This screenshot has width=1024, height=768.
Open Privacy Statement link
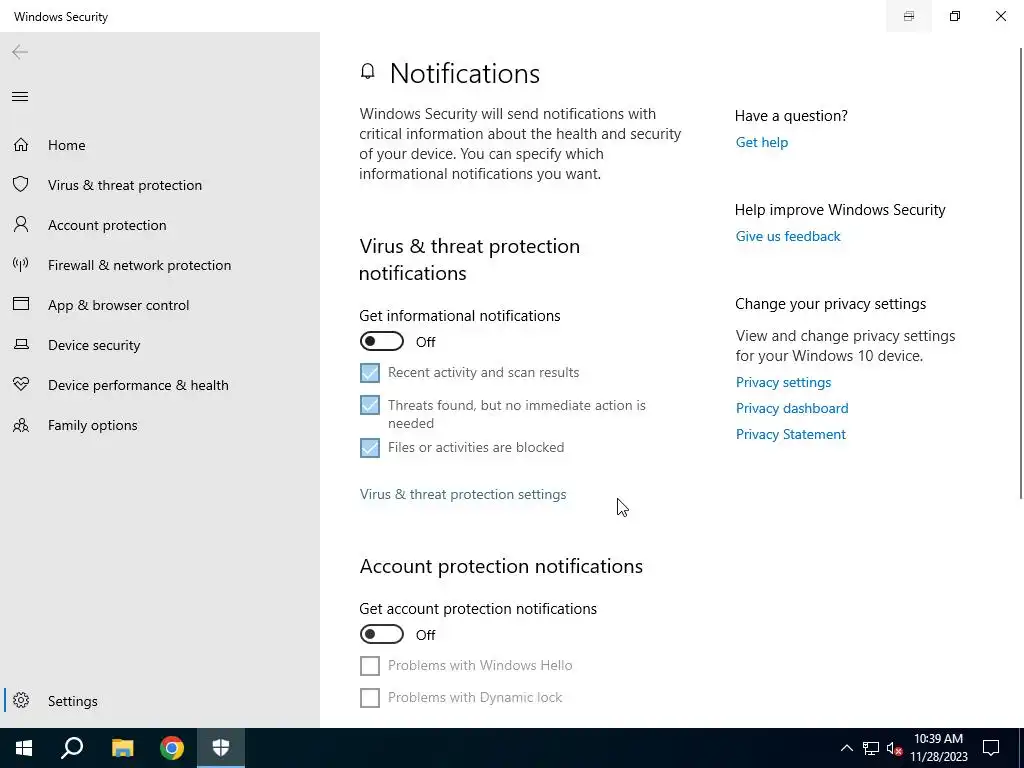pos(790,434)
